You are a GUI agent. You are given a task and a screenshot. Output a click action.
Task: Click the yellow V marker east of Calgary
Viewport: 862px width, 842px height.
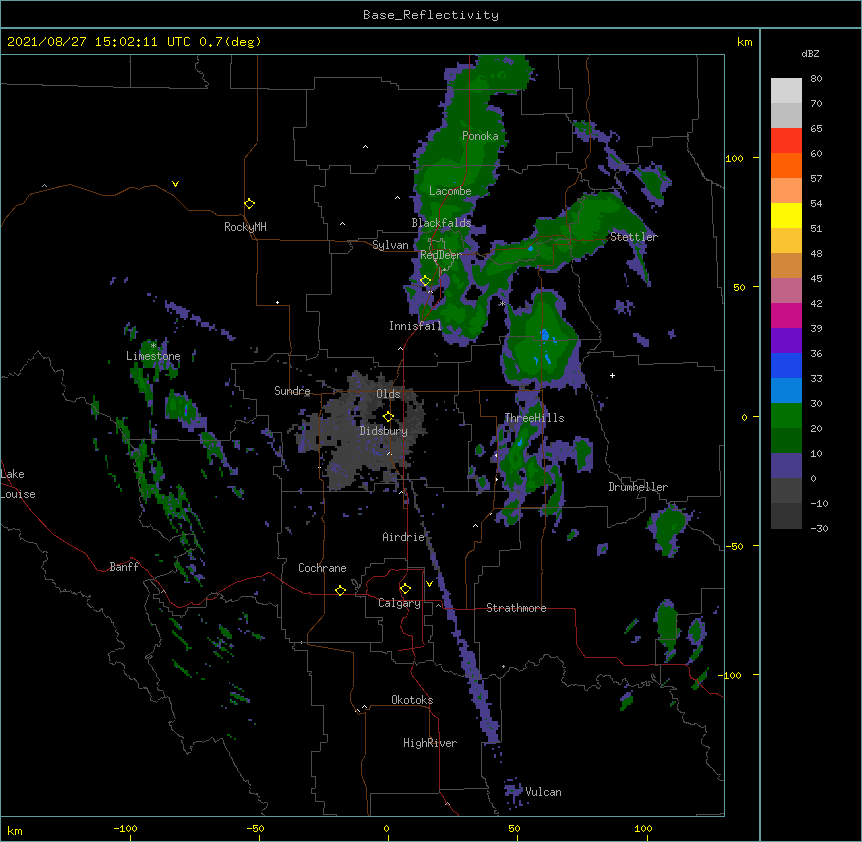[x=429, y=584]
